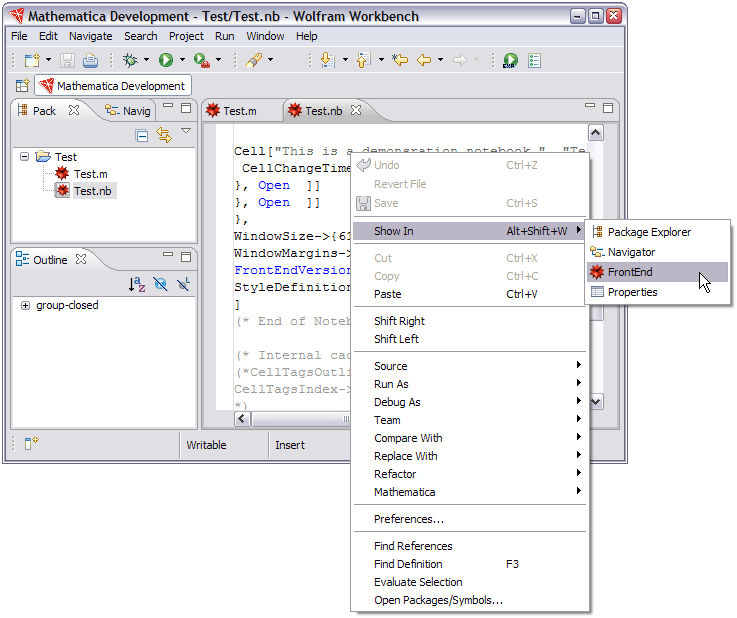Jump to Last Edit Location icon
This screenshot has width=737, height=618.
tap(400, 60)
